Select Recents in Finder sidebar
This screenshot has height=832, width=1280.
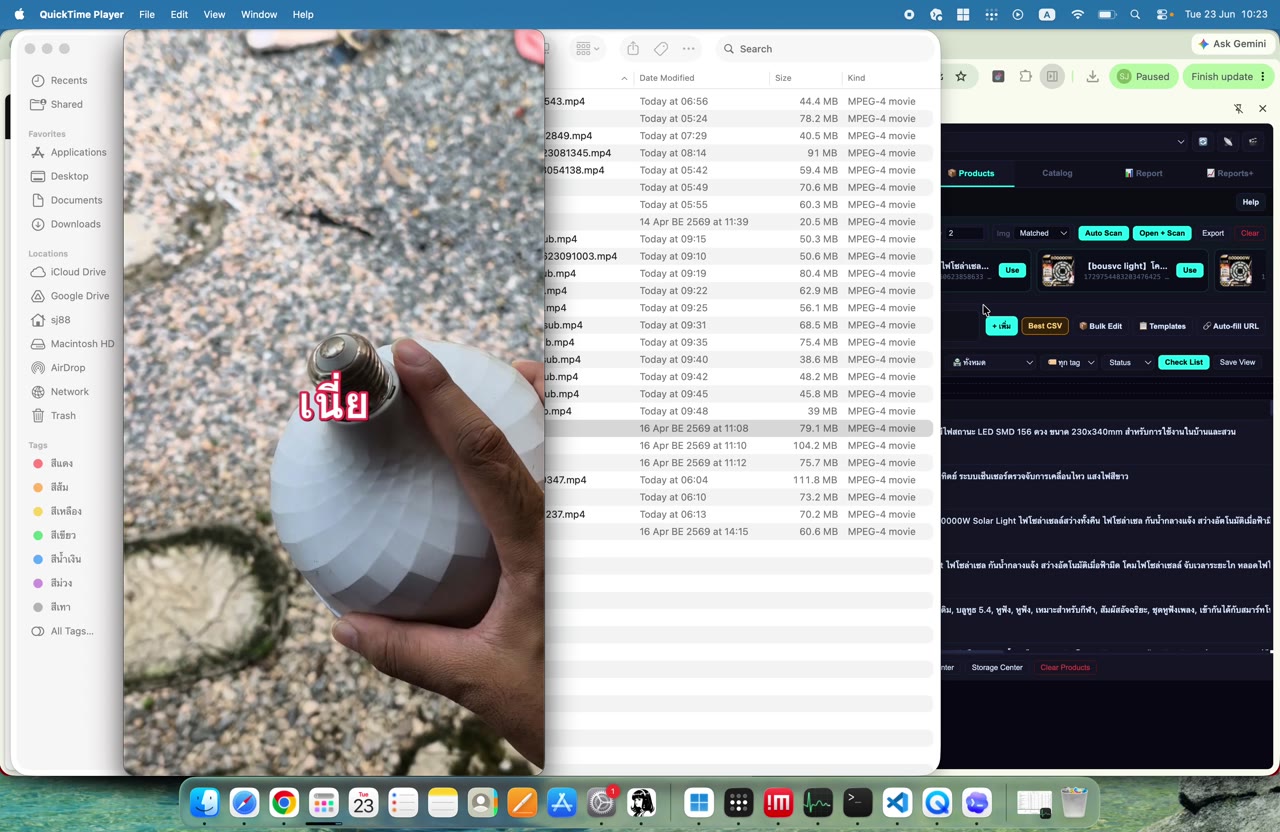coord(69,80)
